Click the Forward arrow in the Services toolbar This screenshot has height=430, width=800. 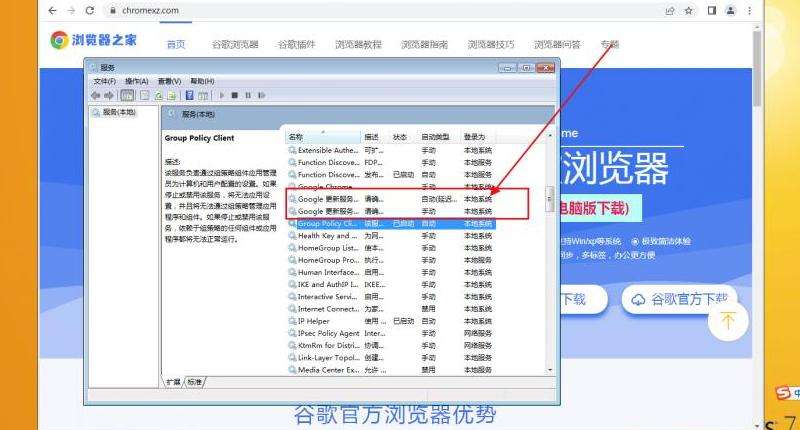pyautogui.click(x=109, y=95)
